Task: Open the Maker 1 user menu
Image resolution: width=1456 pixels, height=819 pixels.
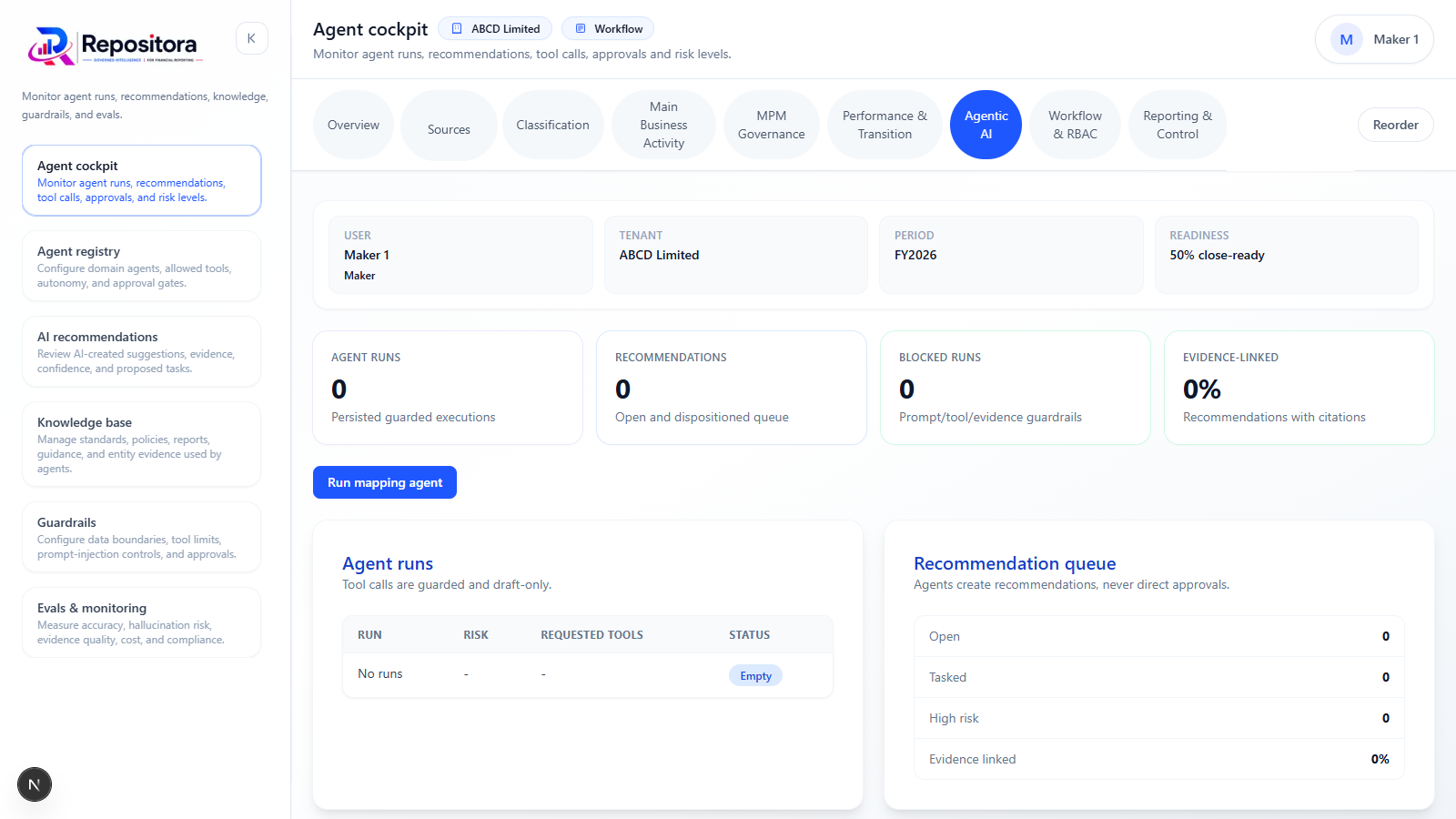Action: (x=1374, y=39)
